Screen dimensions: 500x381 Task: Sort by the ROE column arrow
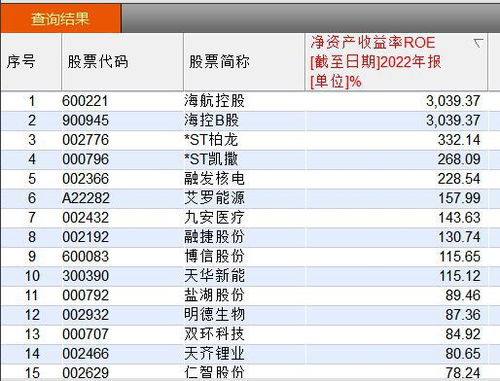pos(478,43)
